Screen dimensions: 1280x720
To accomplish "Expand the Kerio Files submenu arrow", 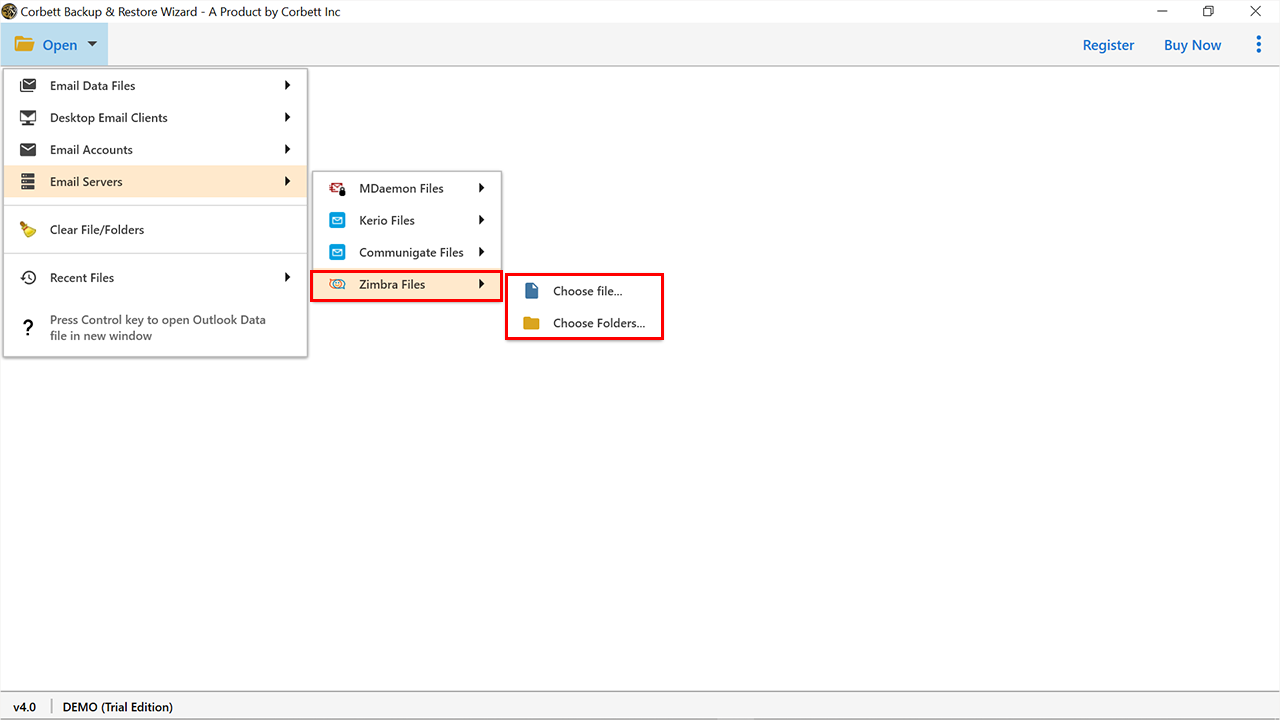I will point(481,220).
